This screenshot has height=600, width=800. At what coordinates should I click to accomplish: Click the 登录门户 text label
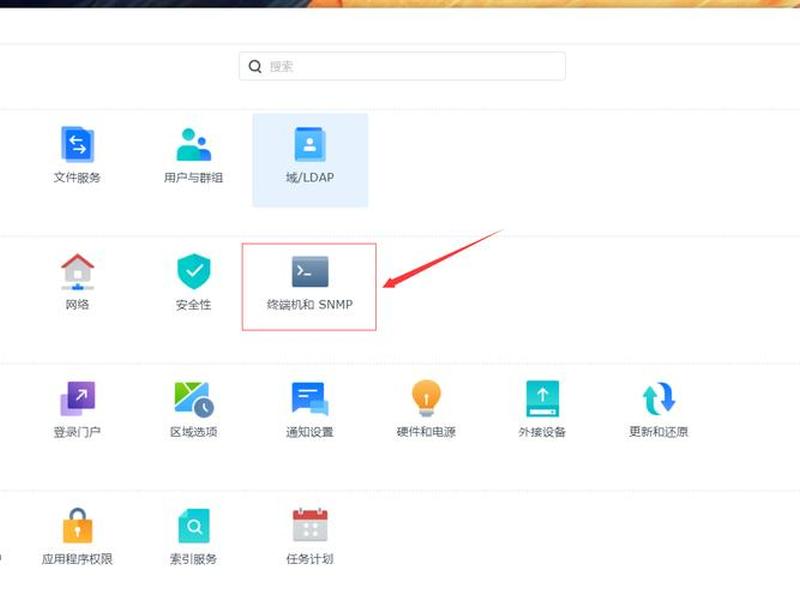(x=77, y=432)
